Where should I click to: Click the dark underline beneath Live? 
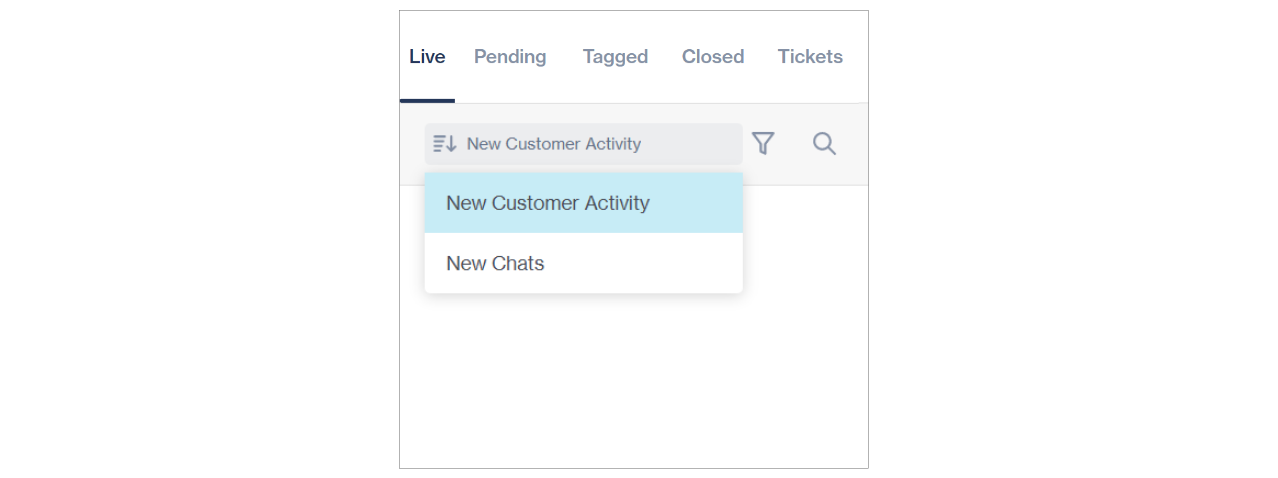point(427,100)
